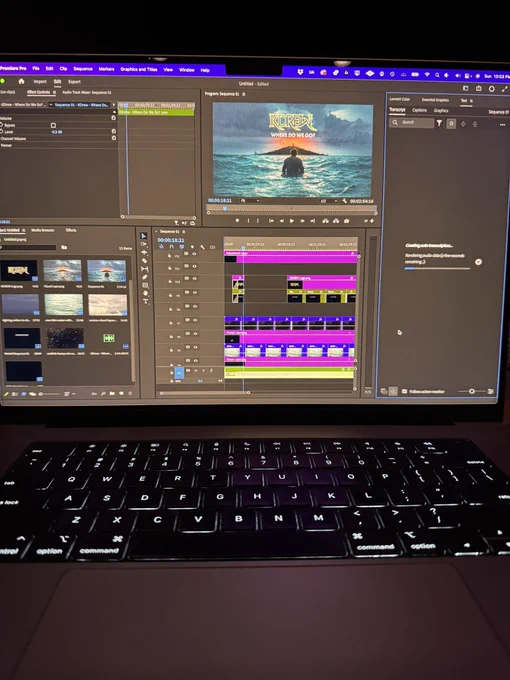The image size is (510, 680).
Task: Click the Add Marker icon in timeline header
Action: 192,247
